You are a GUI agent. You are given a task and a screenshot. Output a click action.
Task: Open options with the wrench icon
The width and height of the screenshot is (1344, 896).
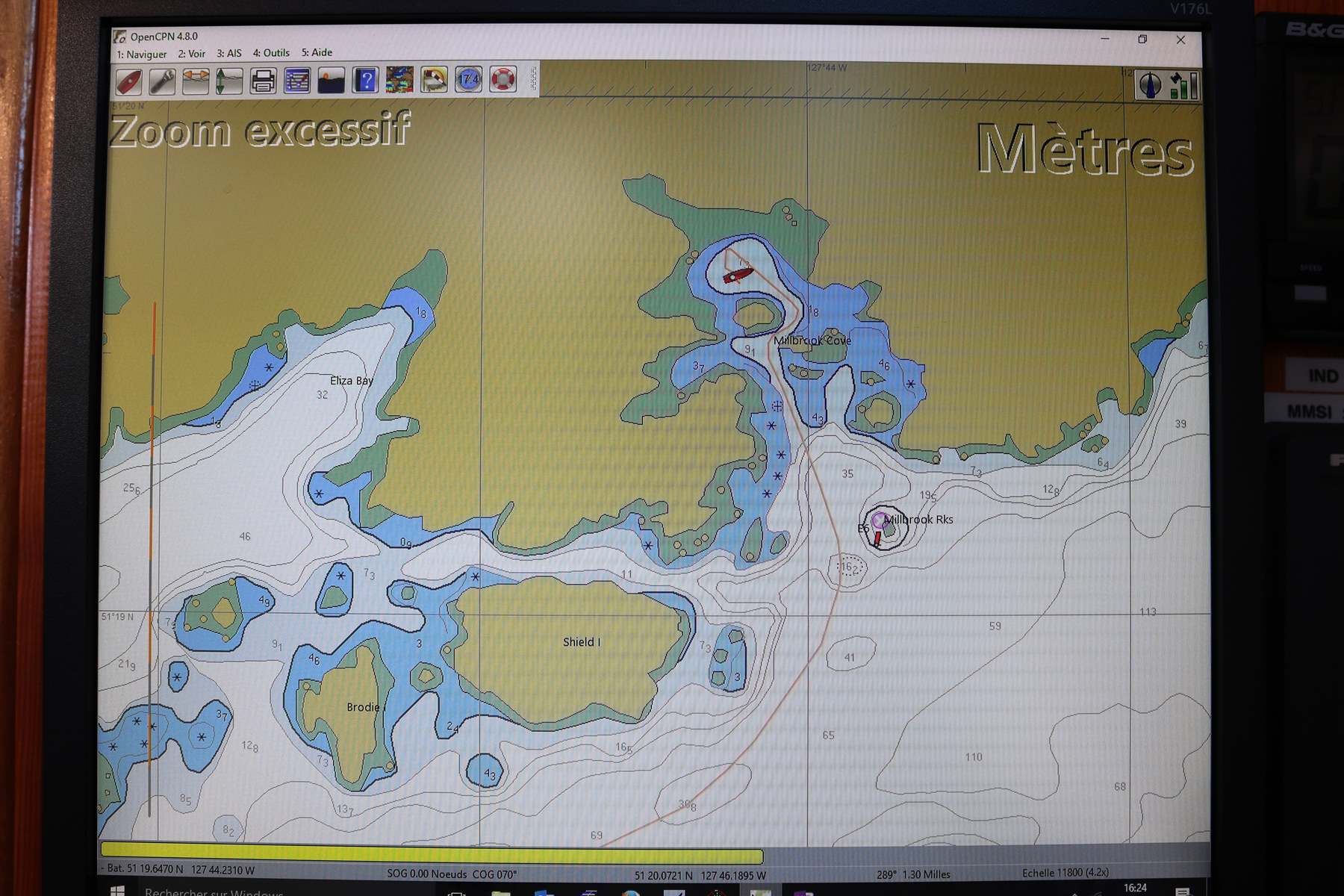(162, 81)
